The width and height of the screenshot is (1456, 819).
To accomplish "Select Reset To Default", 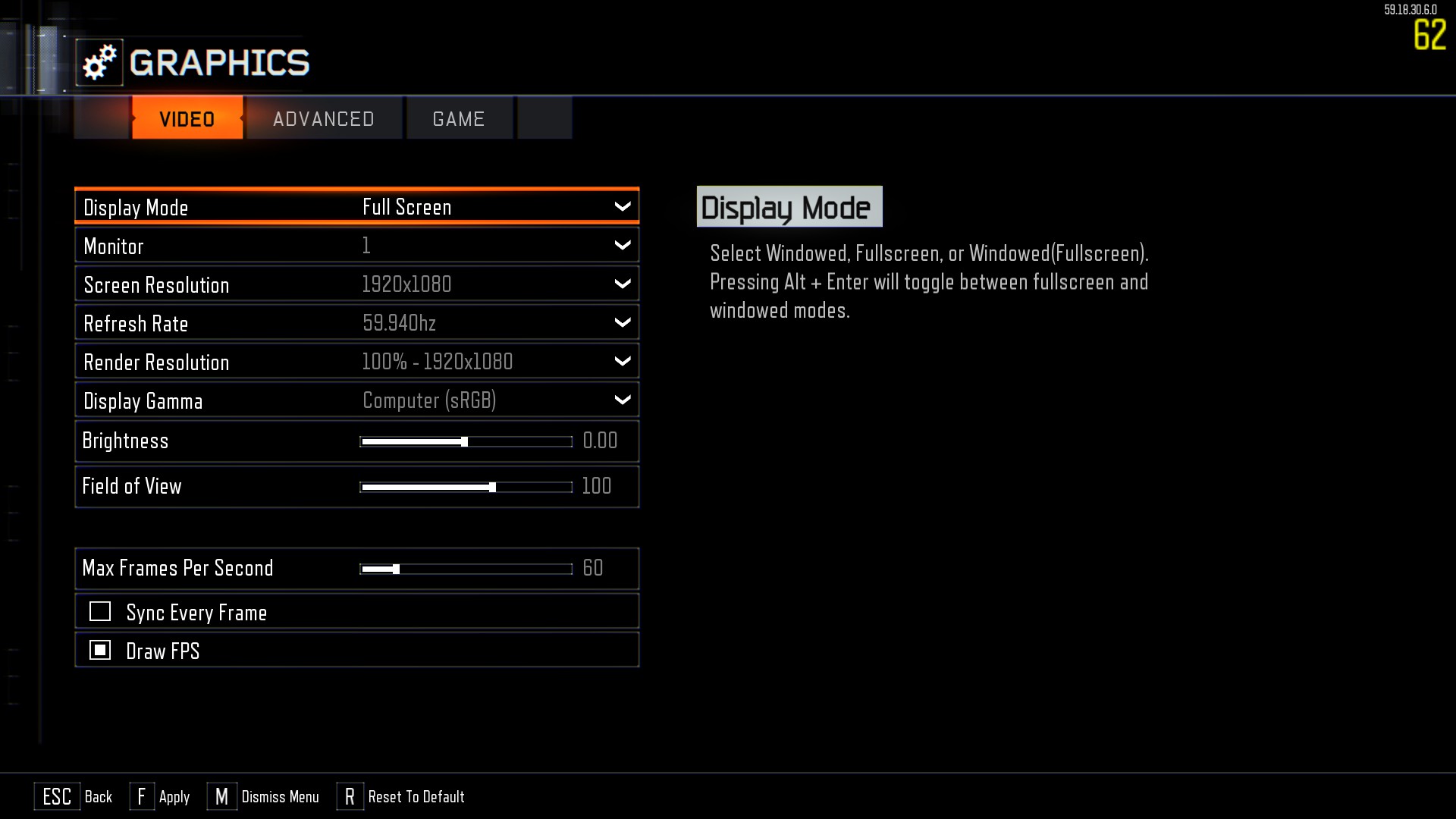I will point(416,796).
